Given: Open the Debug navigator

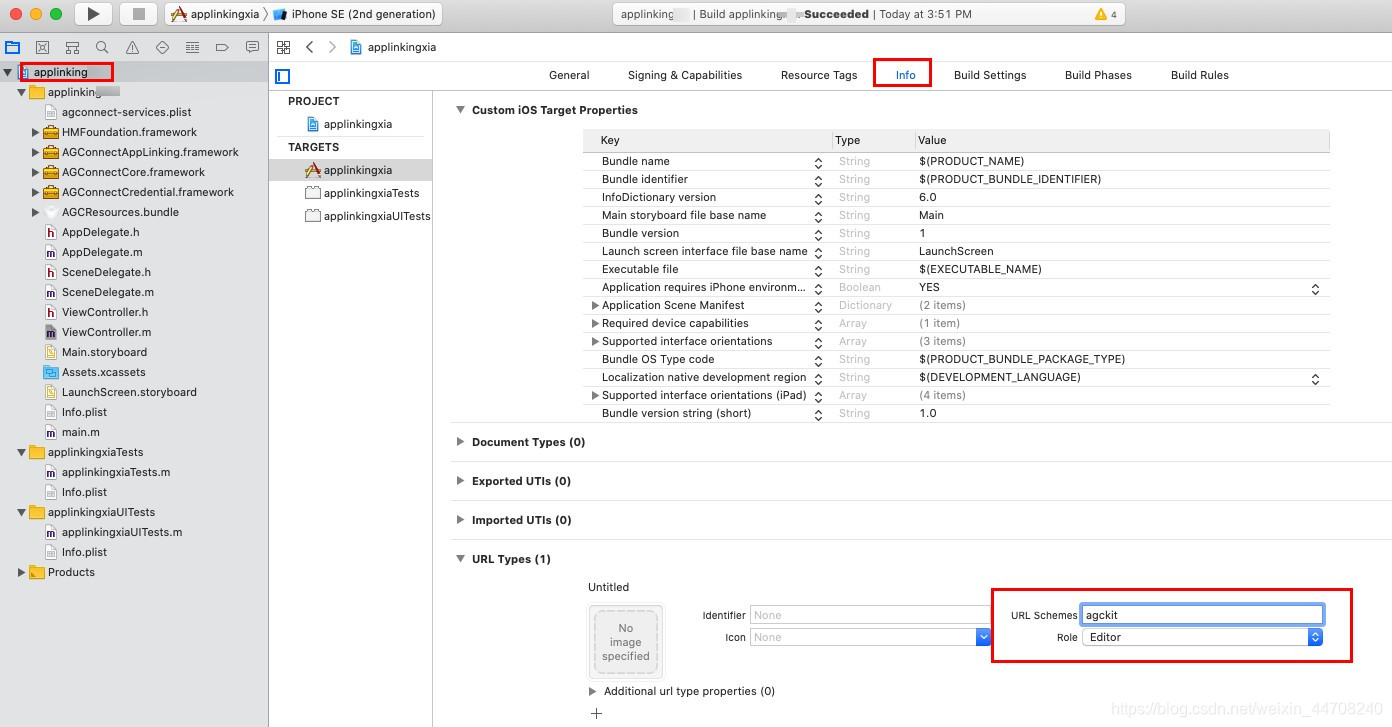Looking at the screenshot, I should pyautogui.click(x=192, y=47).
